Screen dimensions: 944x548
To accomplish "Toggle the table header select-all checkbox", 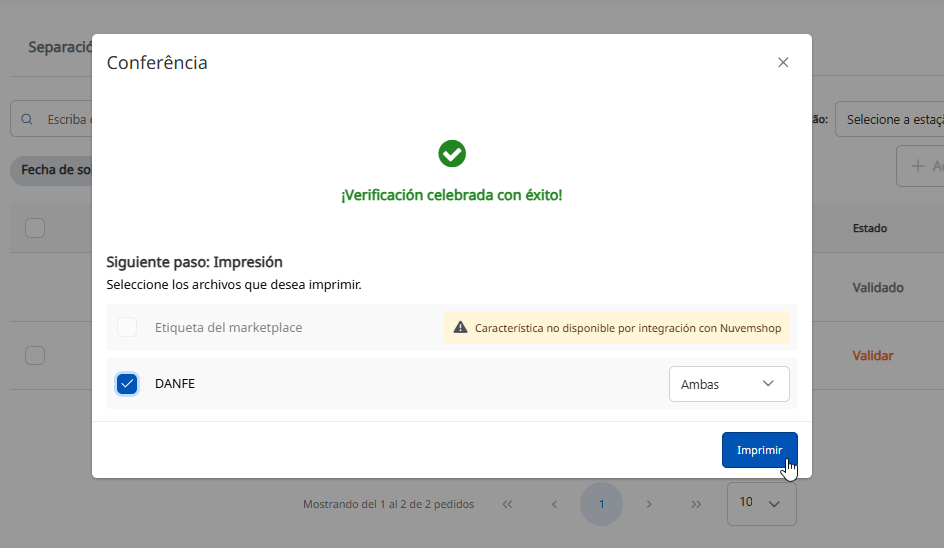I will pos(35,228).
